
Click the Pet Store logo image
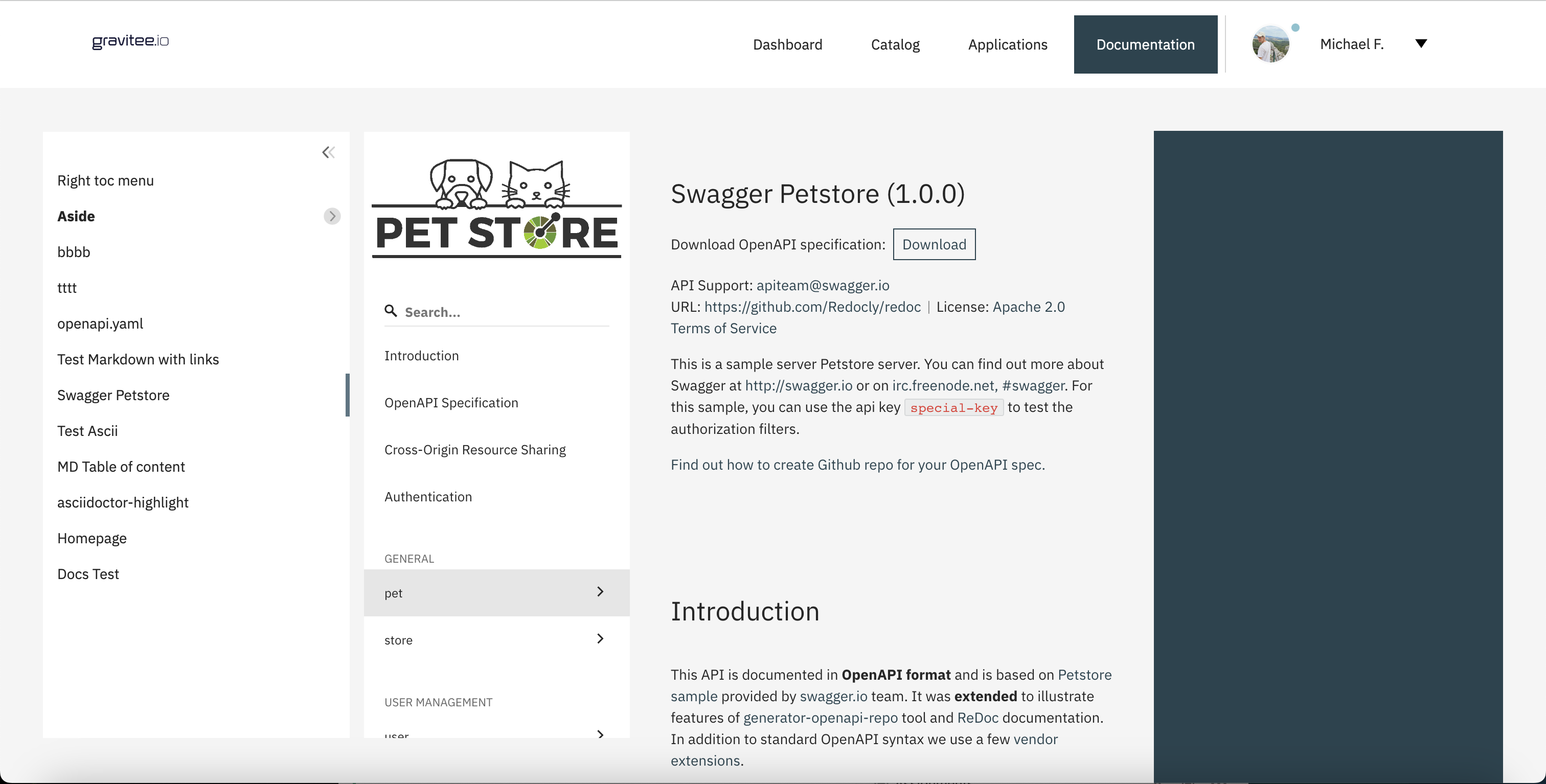[496, 208]
